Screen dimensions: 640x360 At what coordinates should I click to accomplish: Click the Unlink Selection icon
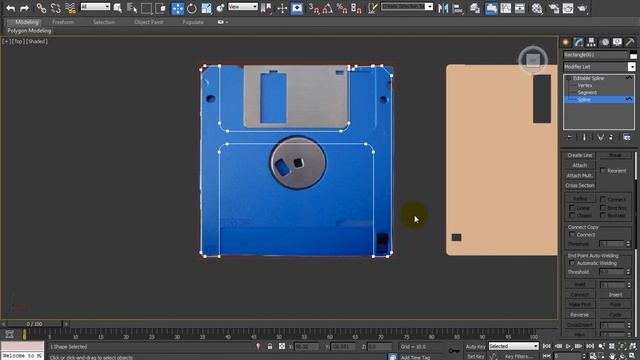pyautogui.click(x=56, y=8)
